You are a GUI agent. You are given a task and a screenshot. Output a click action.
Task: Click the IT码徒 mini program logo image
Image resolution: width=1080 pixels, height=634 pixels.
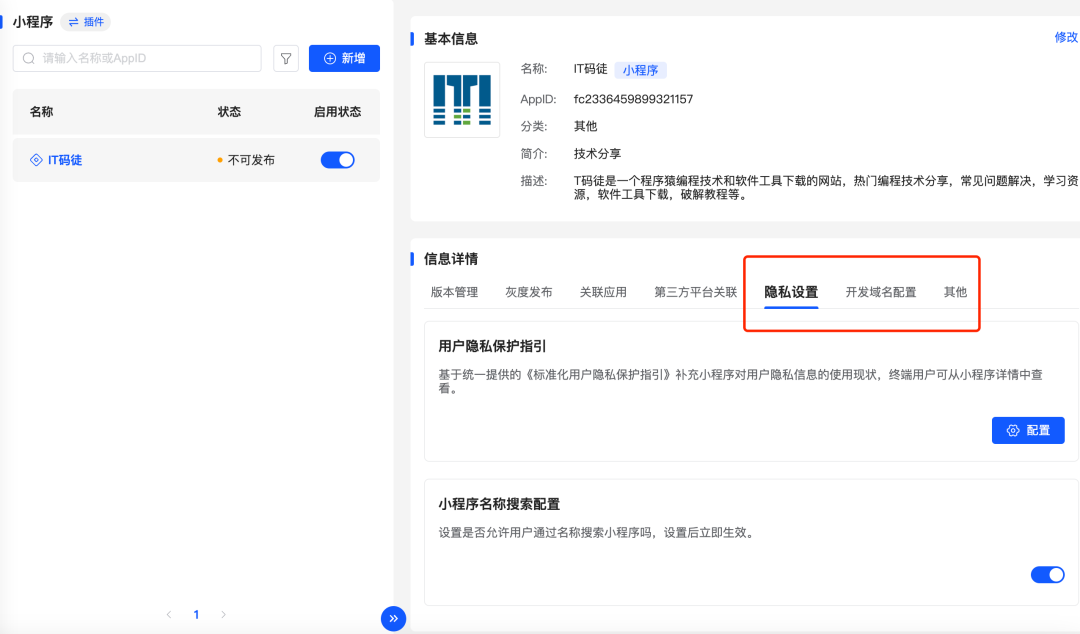(x=461, y=99)
